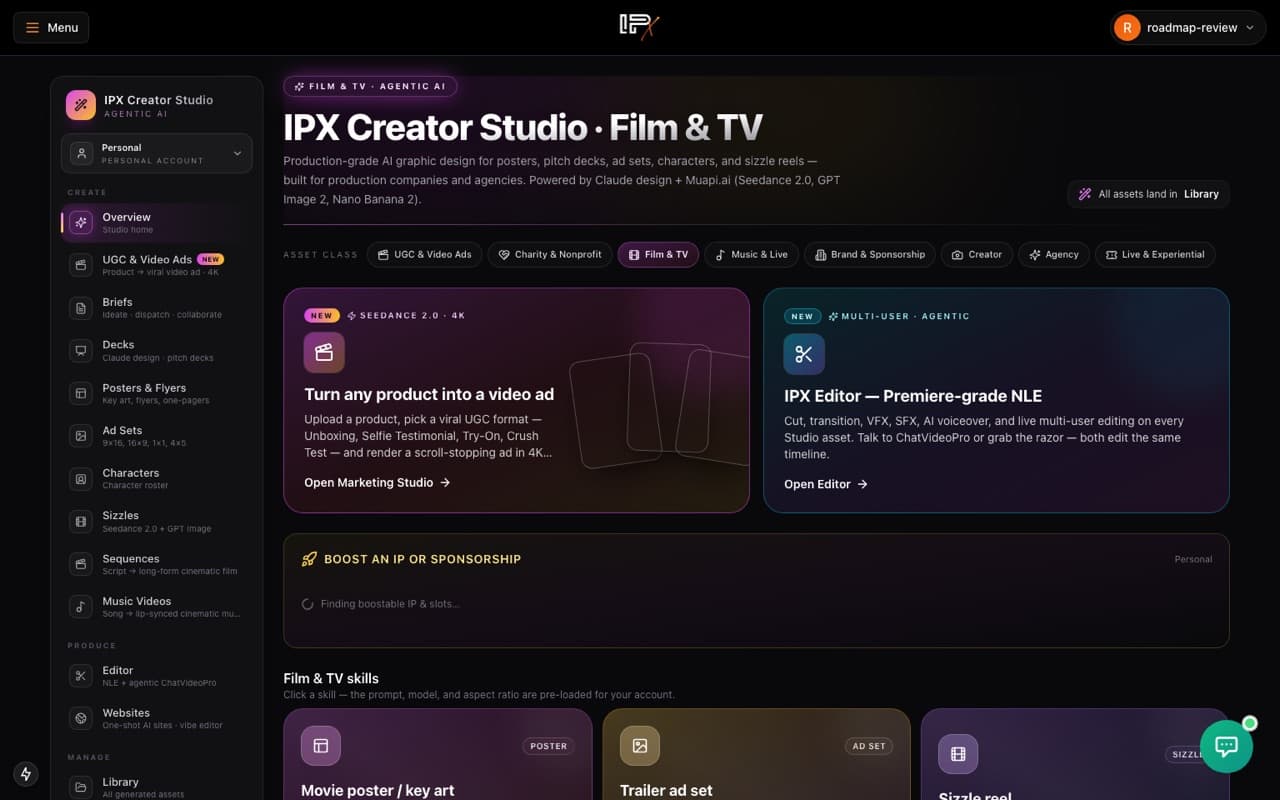Click the Library folder icon
This screenshot has height=800, width=1280.
(81, 787)
